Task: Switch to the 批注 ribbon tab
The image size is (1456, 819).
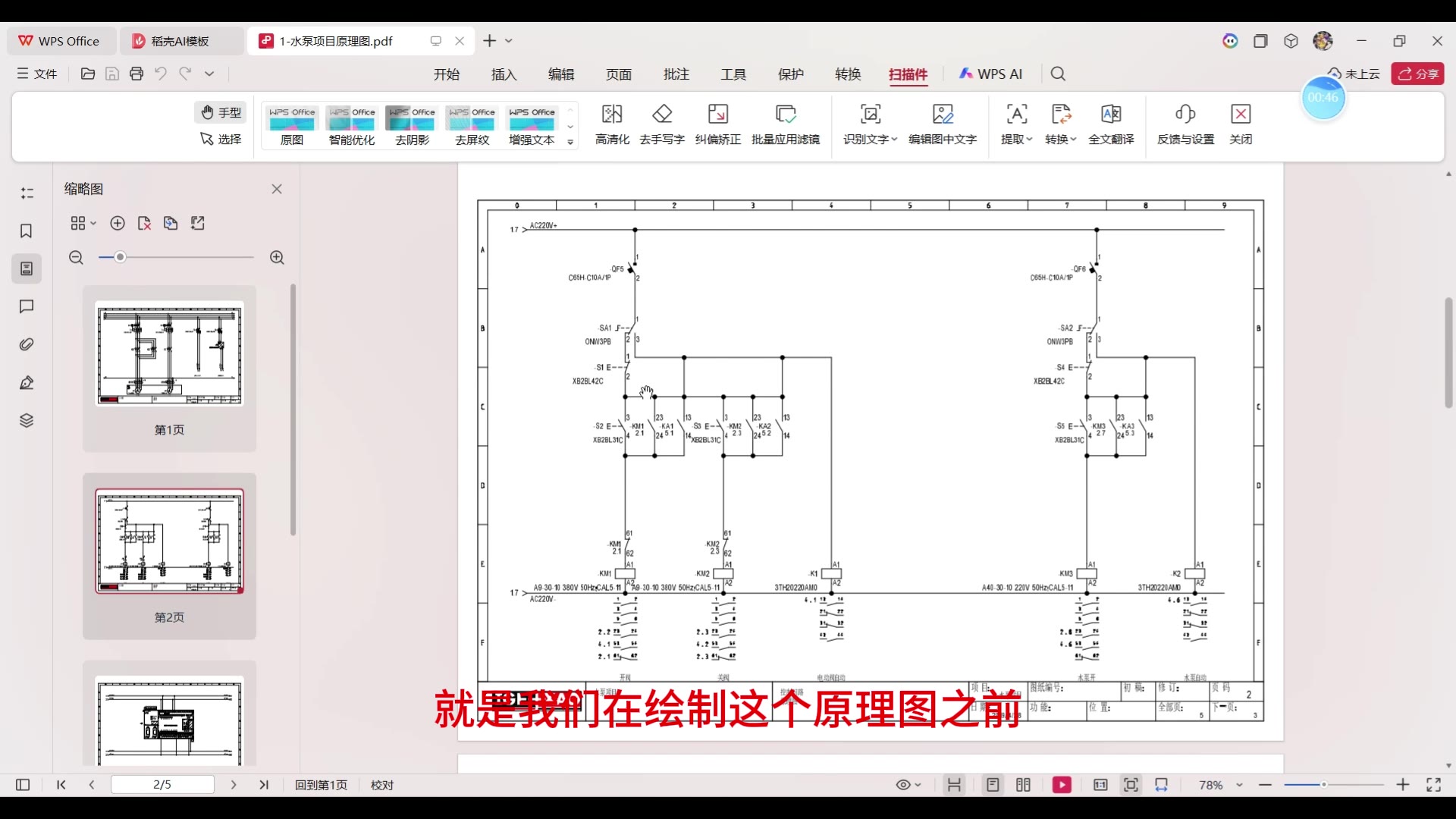Action: coord(676,74)
